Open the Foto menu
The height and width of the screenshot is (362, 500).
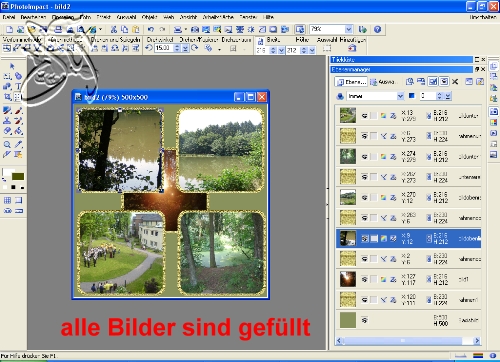85,17
